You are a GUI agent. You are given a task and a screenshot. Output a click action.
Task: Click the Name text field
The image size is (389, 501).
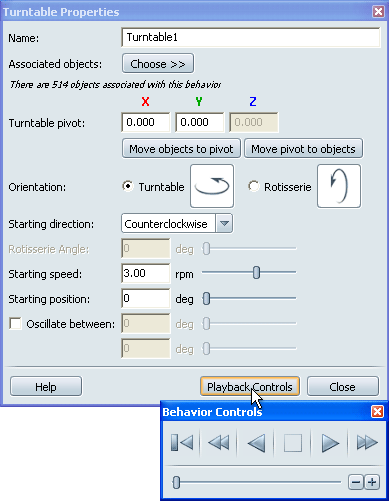(251, 37)
